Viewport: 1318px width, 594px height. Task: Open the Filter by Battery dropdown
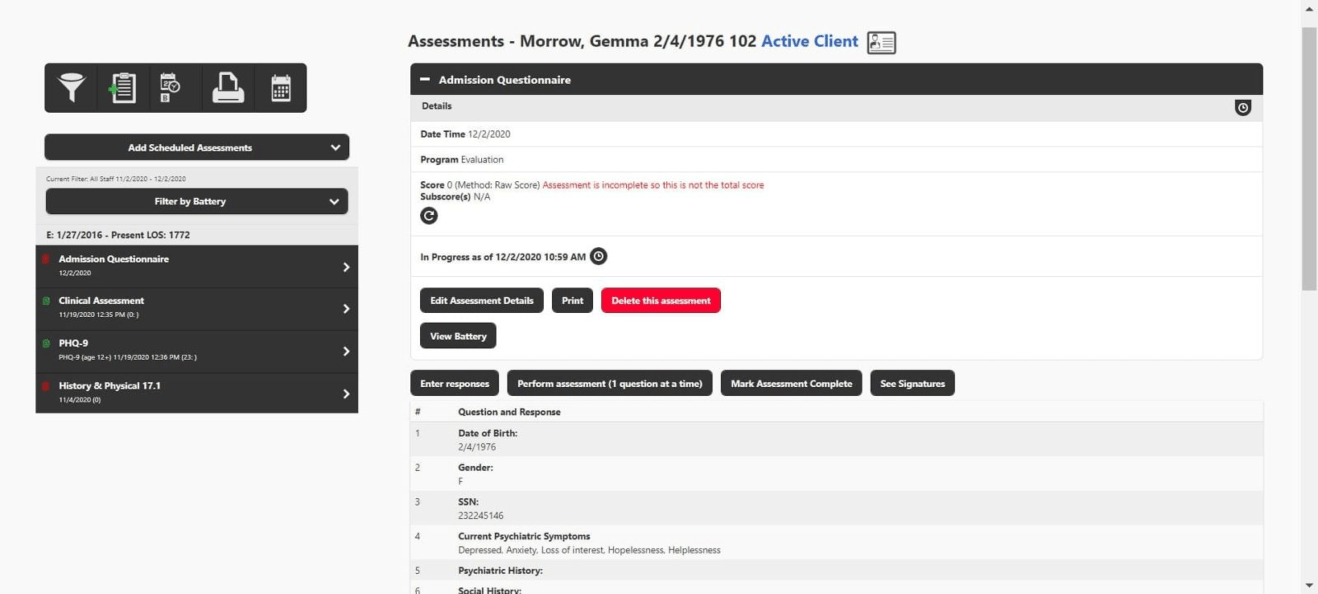tap(197, 201)
